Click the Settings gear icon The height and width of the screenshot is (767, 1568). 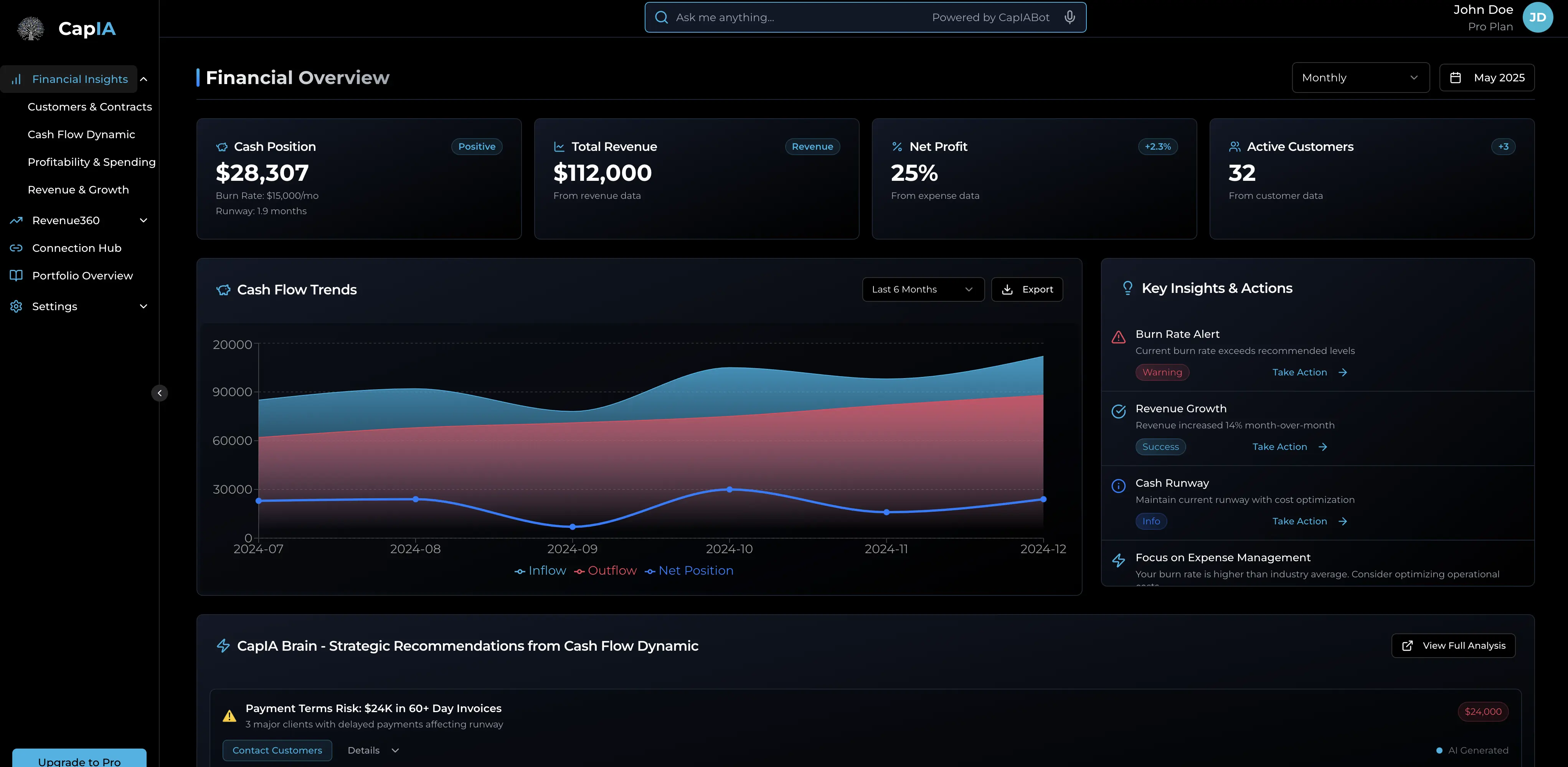click(17, 306)
